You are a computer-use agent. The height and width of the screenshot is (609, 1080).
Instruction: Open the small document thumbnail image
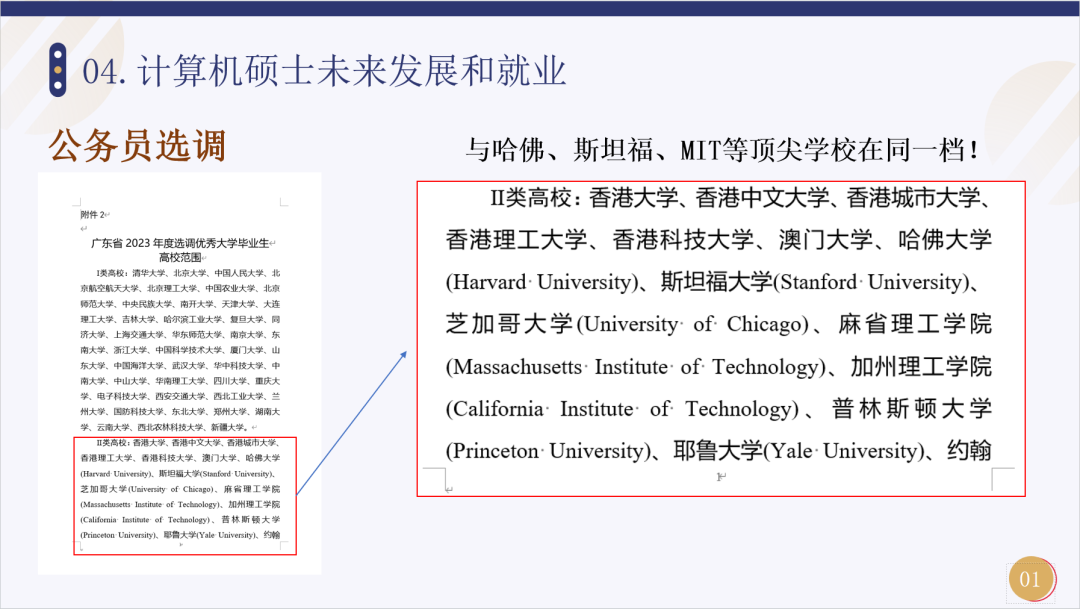(179, 373)
